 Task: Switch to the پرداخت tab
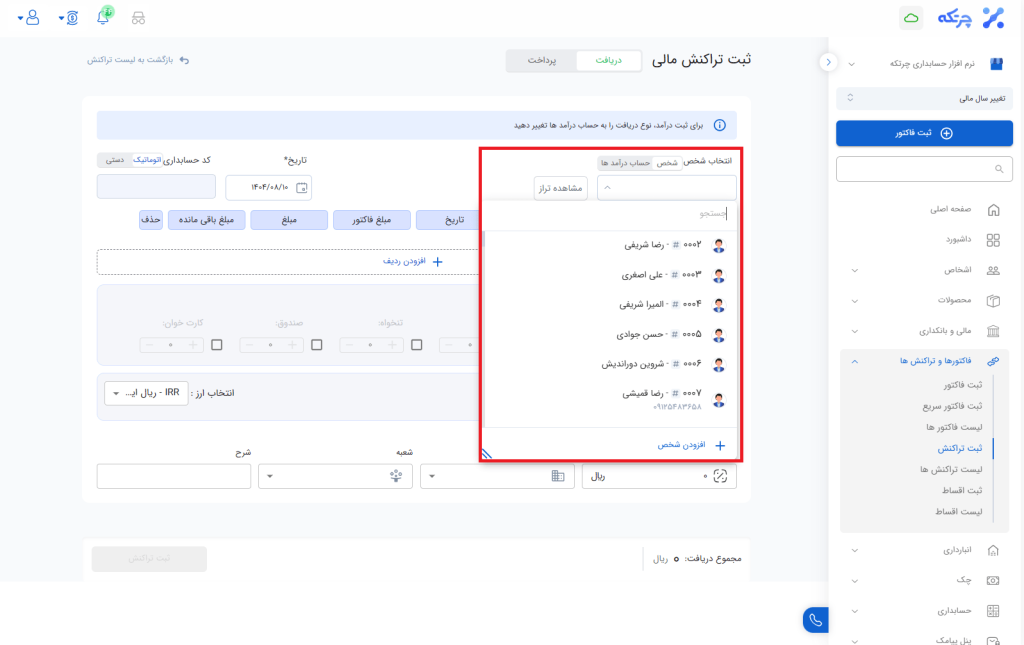tap(541, 61)
